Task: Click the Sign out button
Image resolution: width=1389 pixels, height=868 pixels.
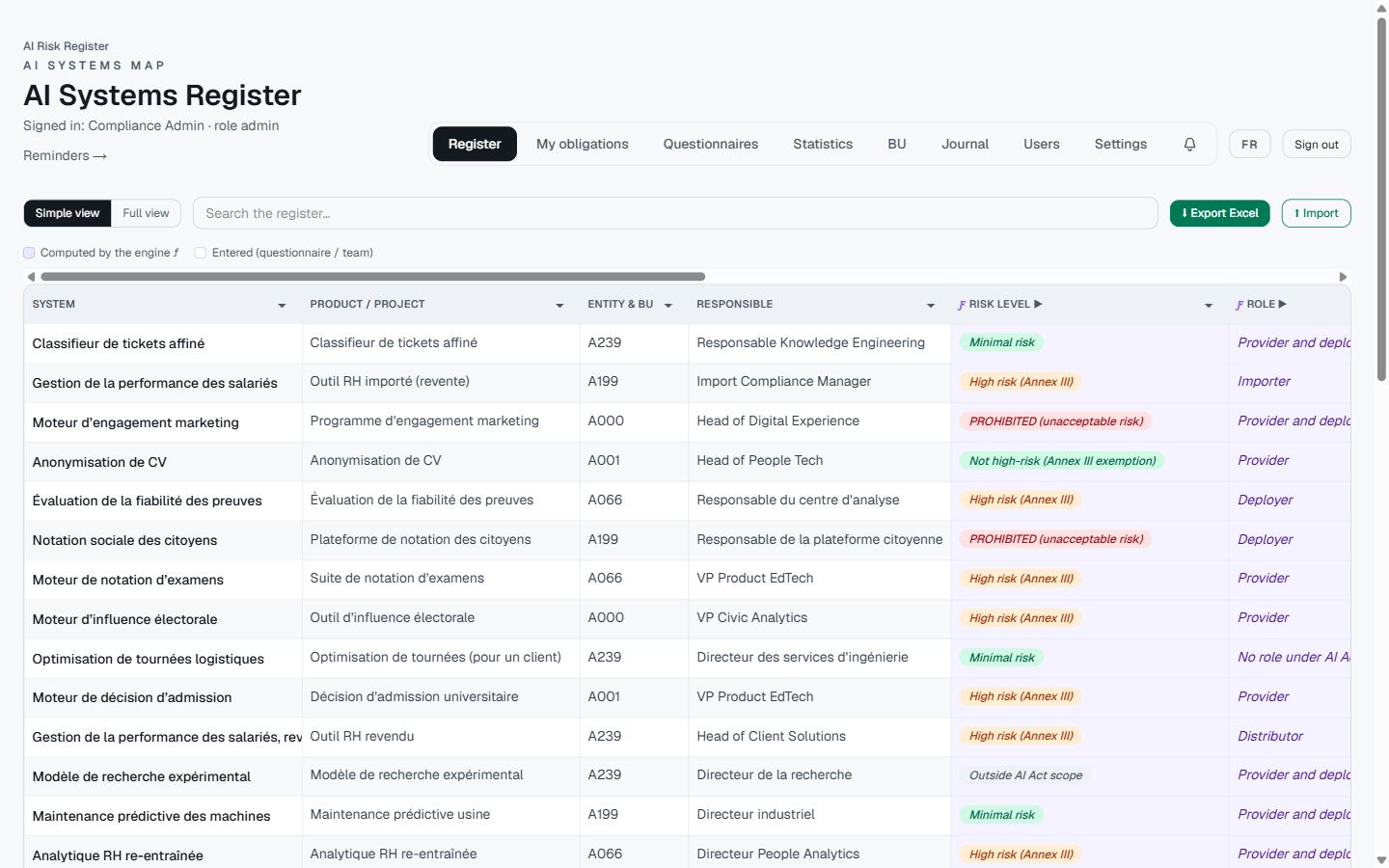Action: point(1317,144)
